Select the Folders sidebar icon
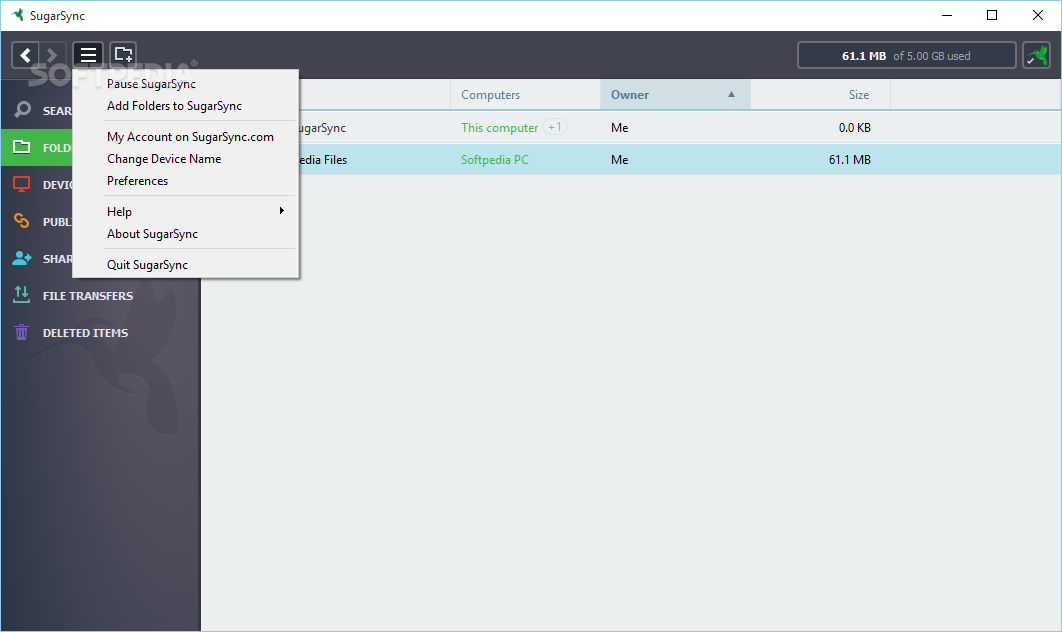Screen dimensions: 1062x632 [22, 147]
